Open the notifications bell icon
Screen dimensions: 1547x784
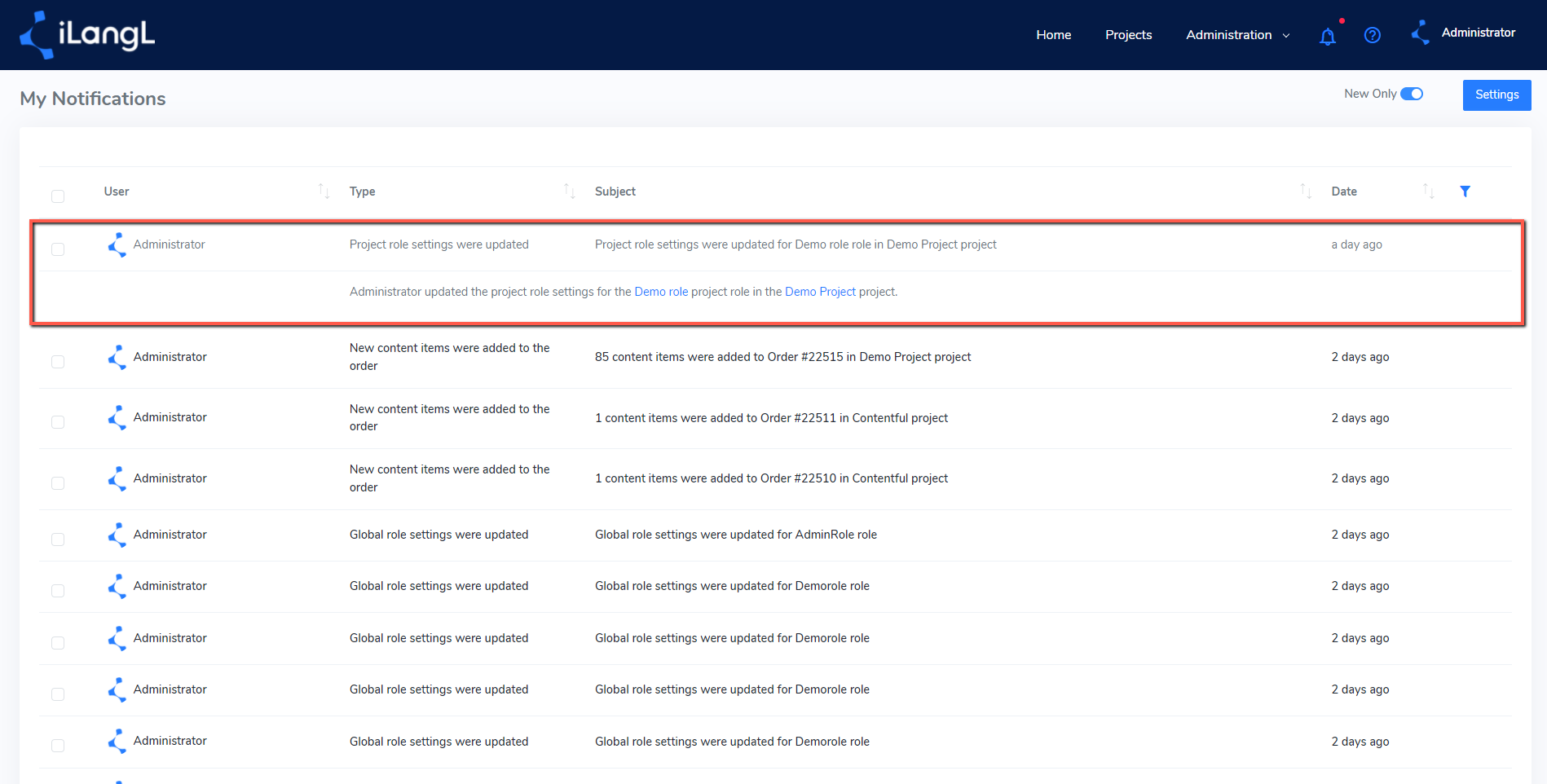[x=1328, y=36]
